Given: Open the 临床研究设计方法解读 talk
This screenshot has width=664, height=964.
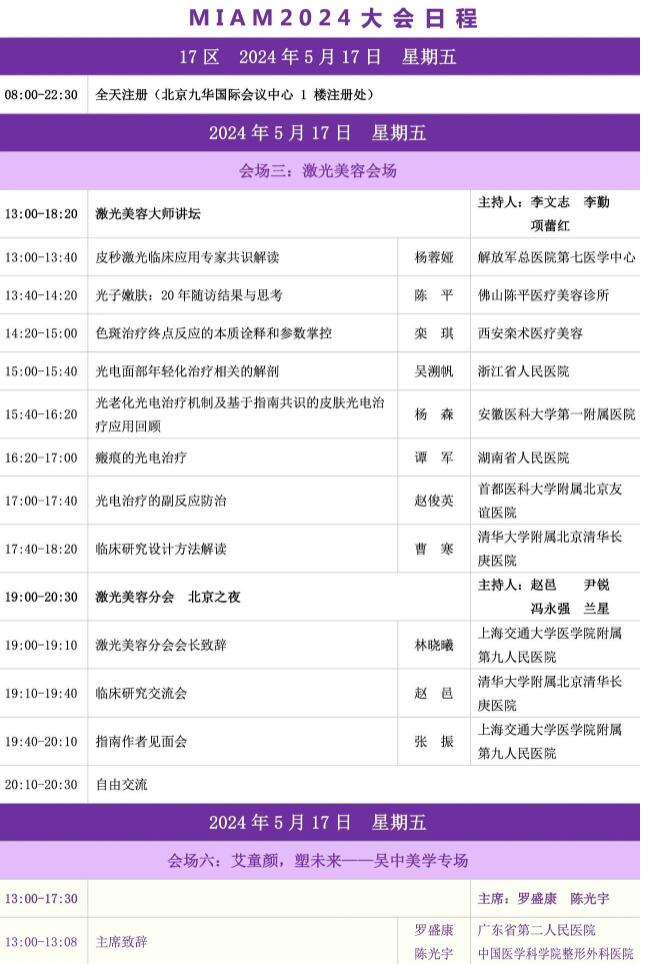Looking at the screenshot, I should point(161,548).
